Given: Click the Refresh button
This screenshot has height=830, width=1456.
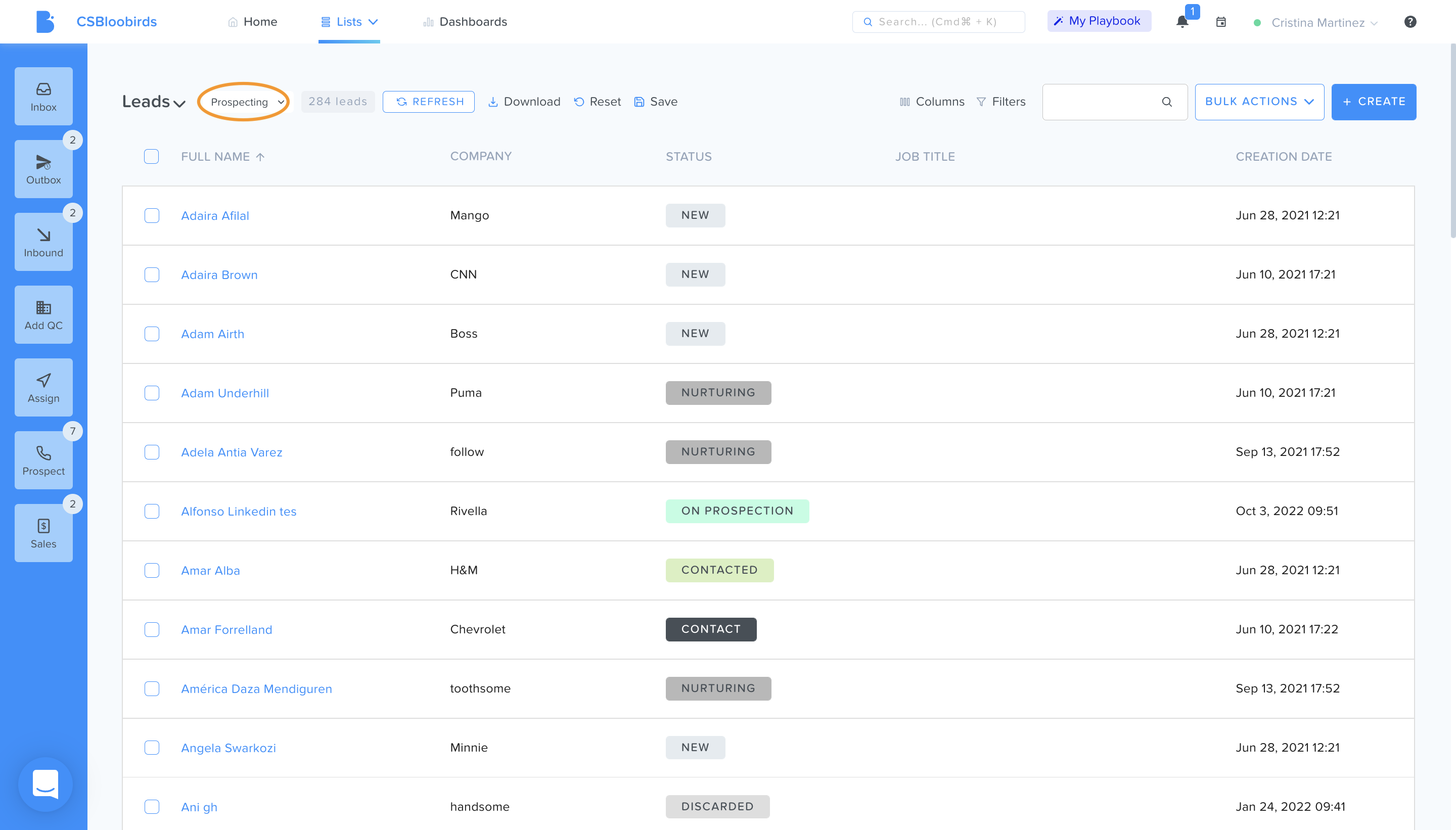Looking at the screenshot, I should click(429, 102).
